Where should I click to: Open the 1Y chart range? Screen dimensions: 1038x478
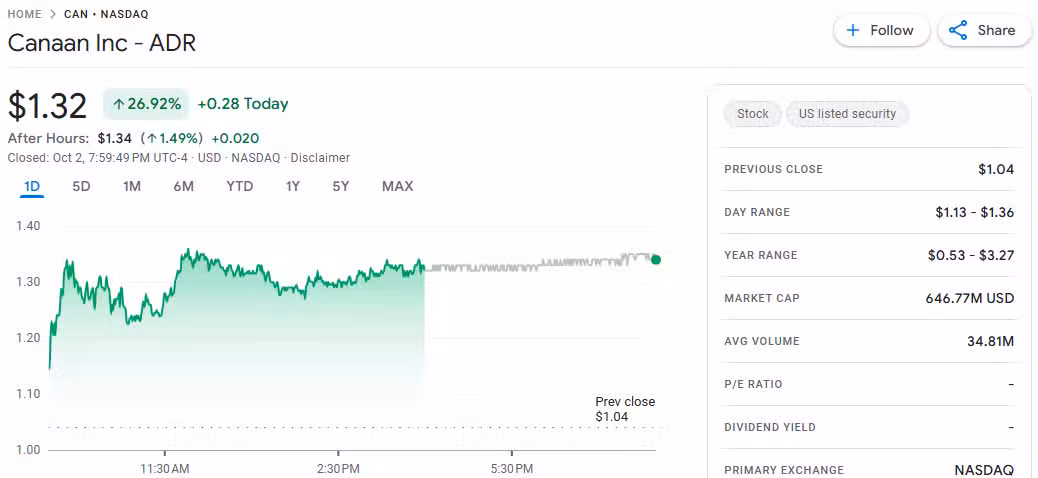[292, 186]
